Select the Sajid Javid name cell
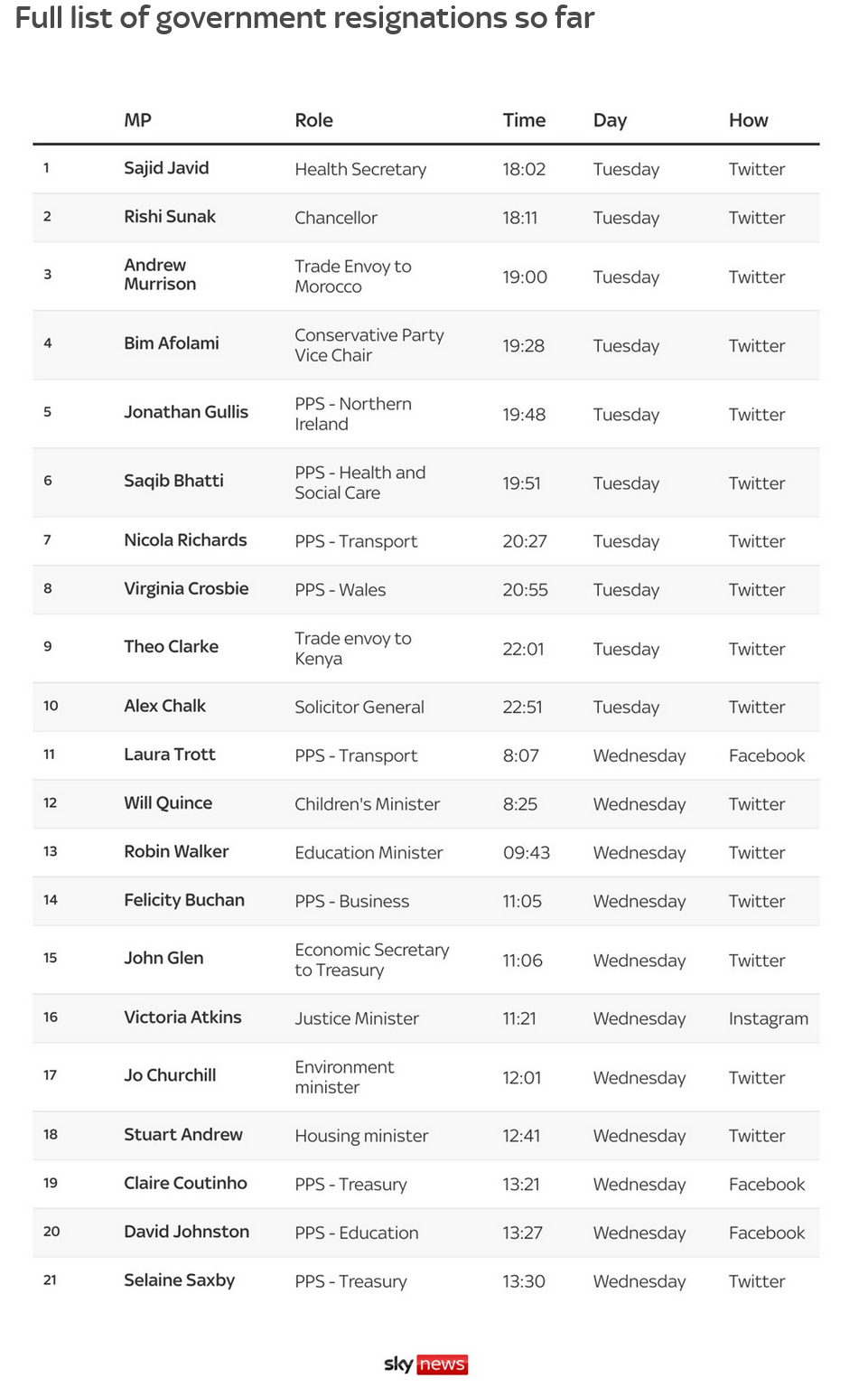The height and width of the screenshot is (1397, 868). point(166,168)
